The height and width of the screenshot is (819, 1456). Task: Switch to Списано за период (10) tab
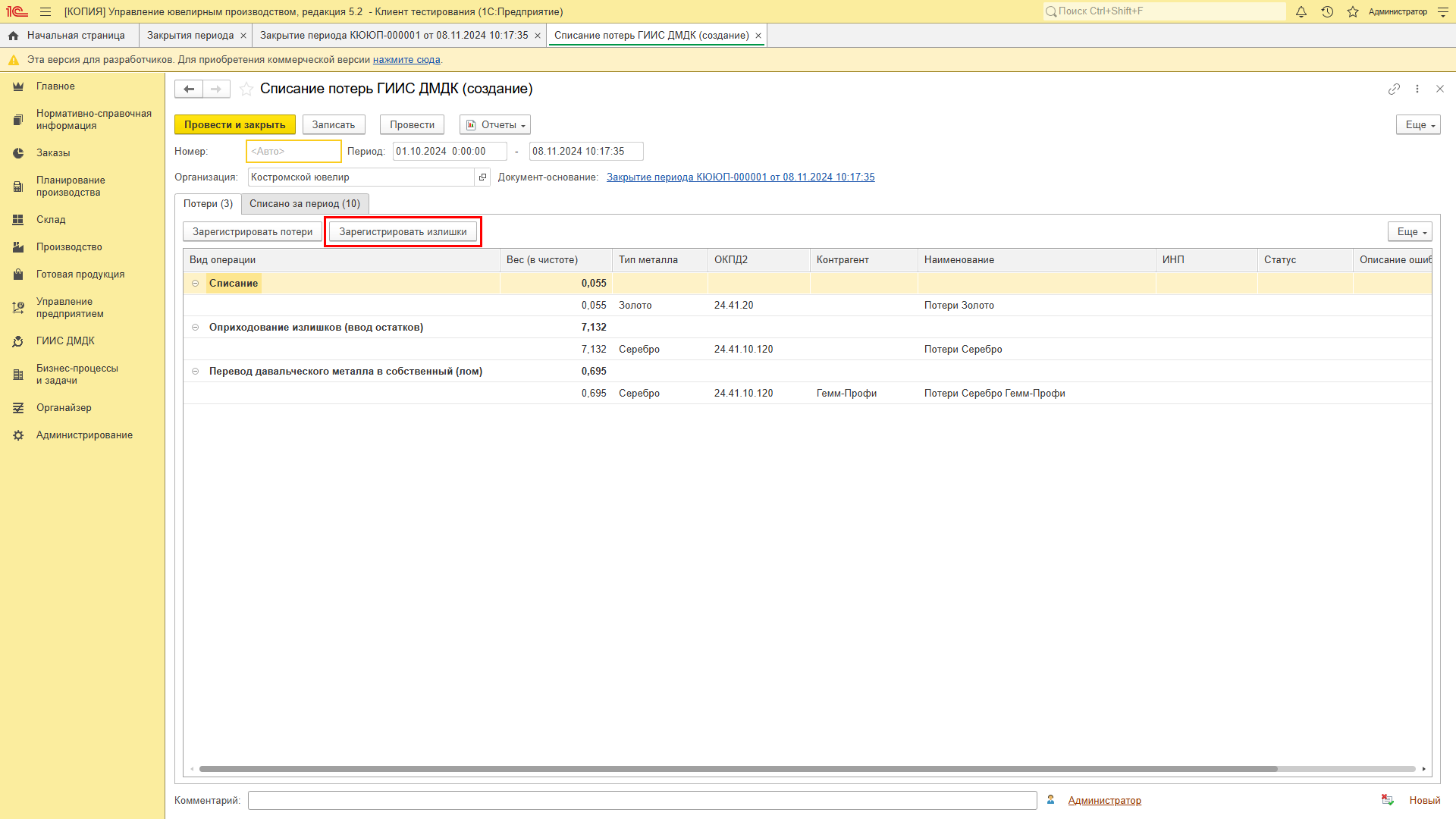click(x=305, y=204)
